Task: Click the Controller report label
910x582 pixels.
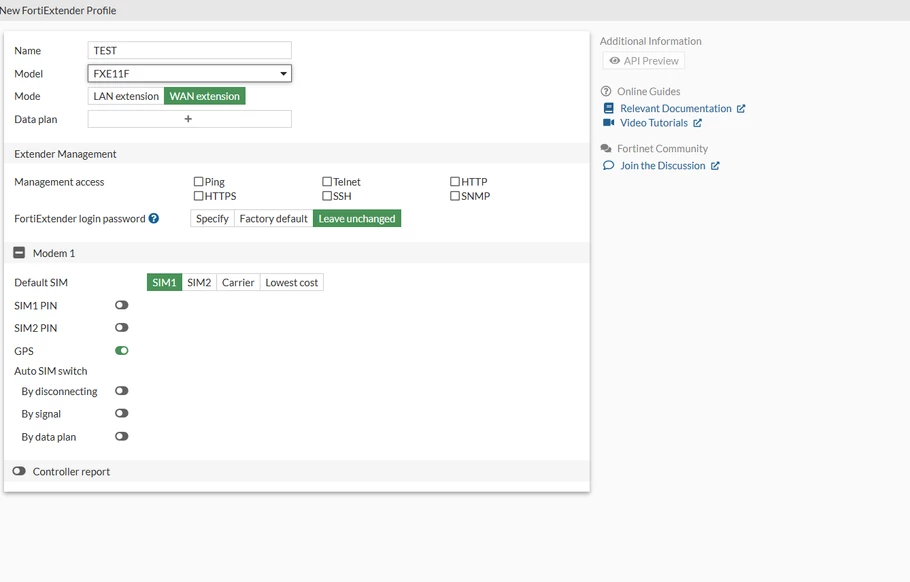Action: click(71, 472)
